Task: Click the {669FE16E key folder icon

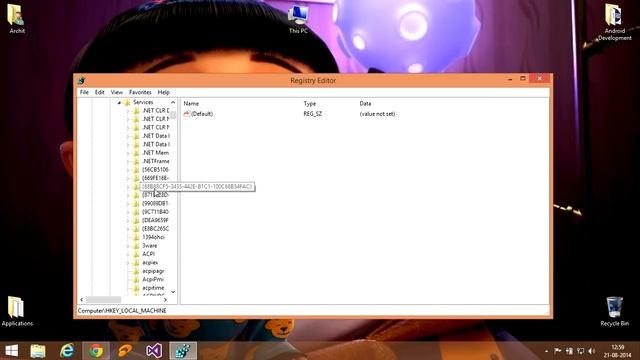Action: point(136,178)
